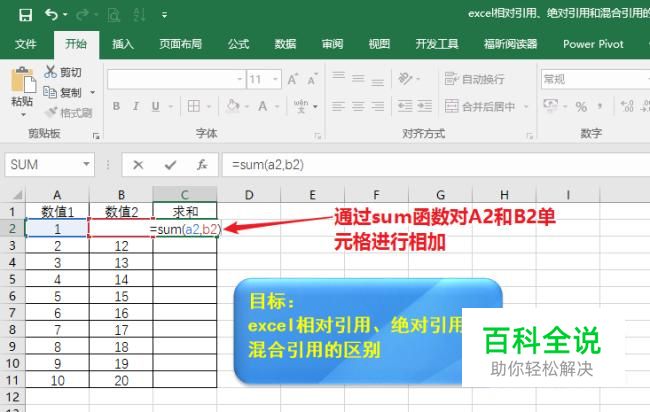Open the 常规 number format combo box

(x=595, y=79)
